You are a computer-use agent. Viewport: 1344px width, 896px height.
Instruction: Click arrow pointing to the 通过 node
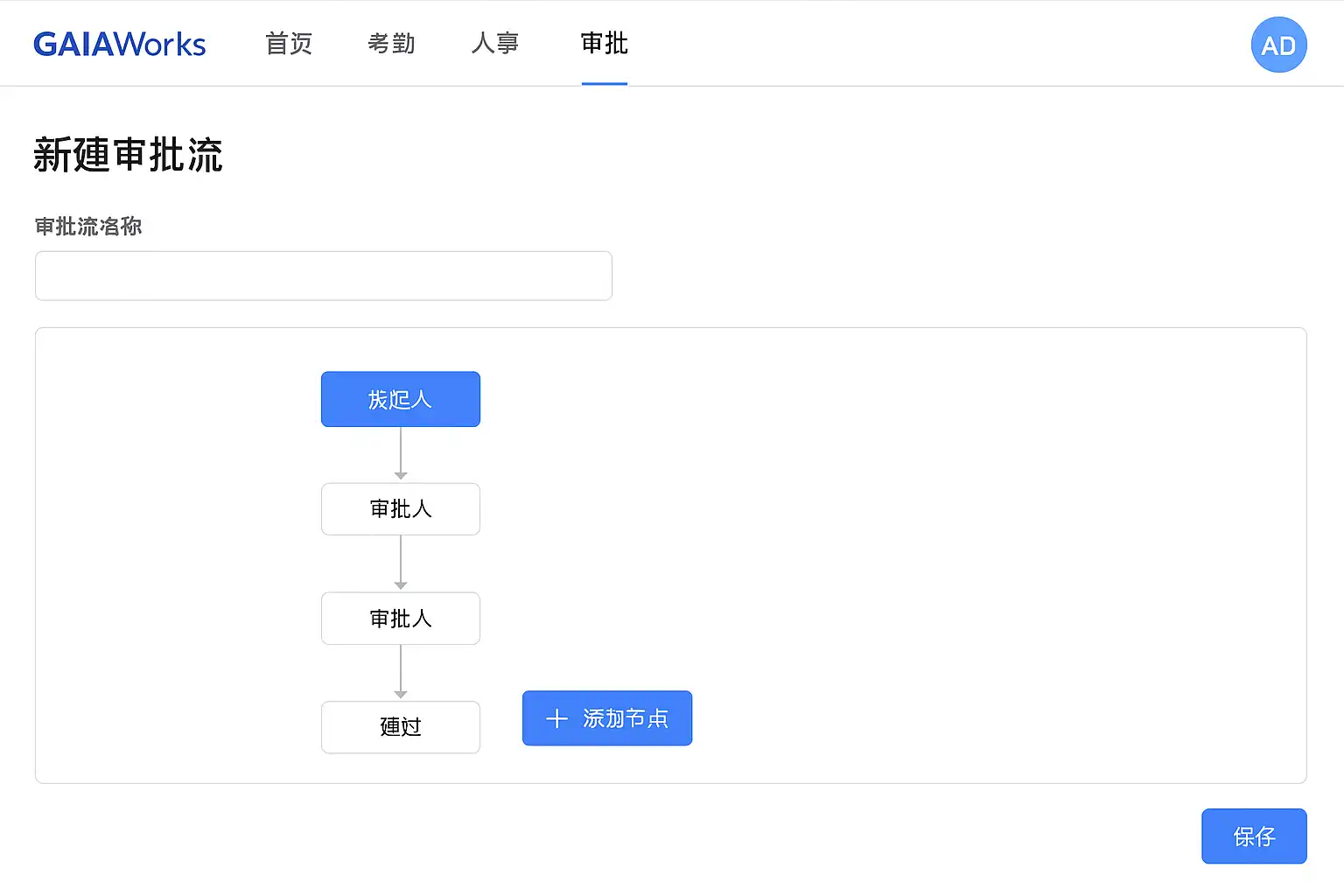[401, 672]
